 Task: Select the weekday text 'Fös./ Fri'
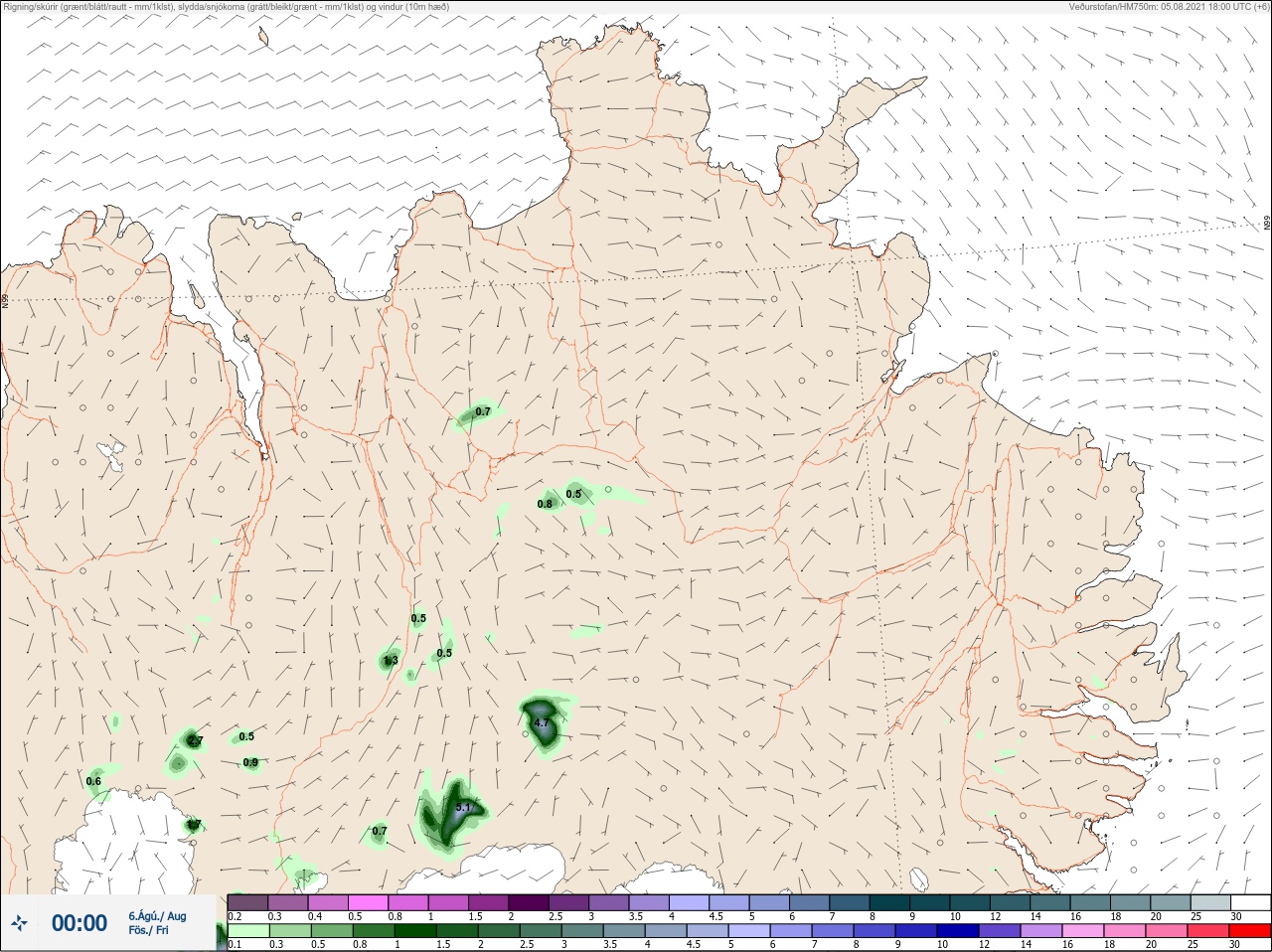[x=148, y=931]
